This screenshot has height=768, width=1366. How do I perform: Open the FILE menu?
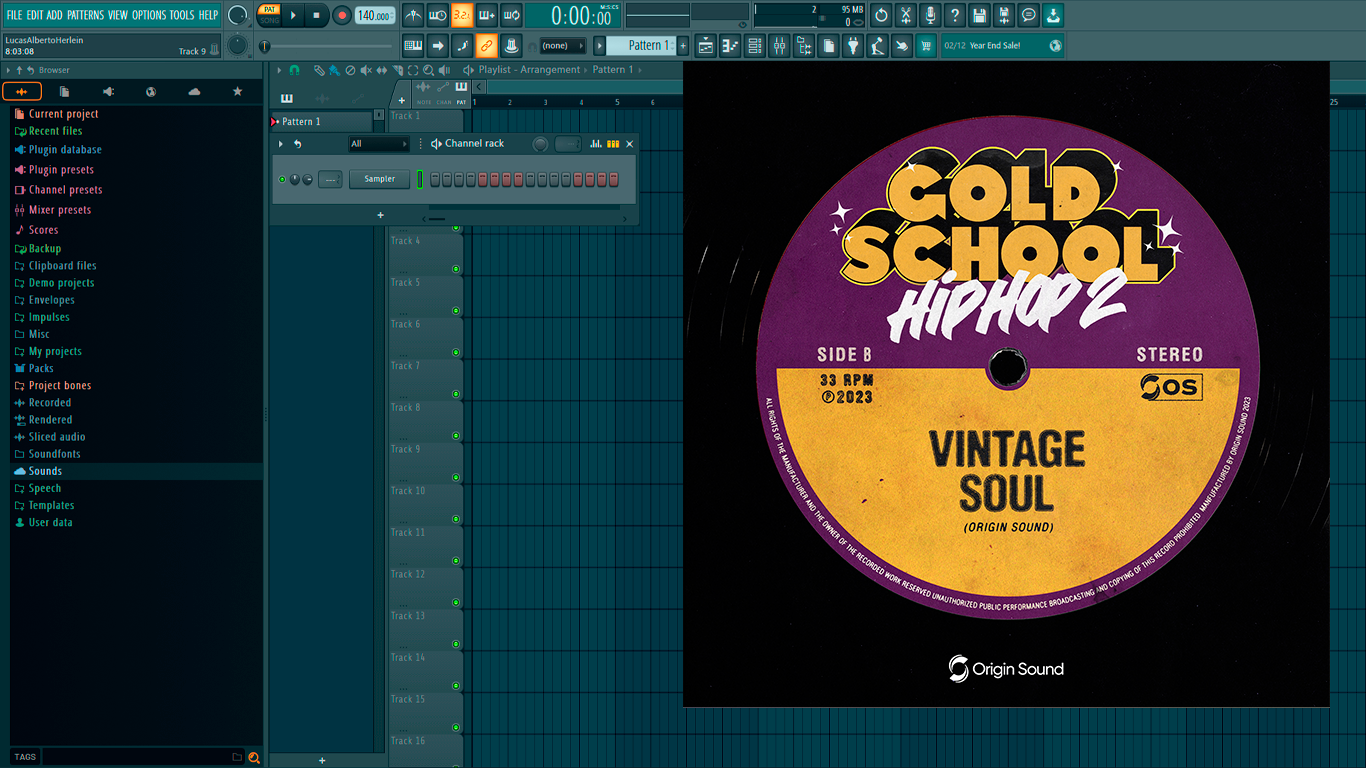click(x=14, y=15)
